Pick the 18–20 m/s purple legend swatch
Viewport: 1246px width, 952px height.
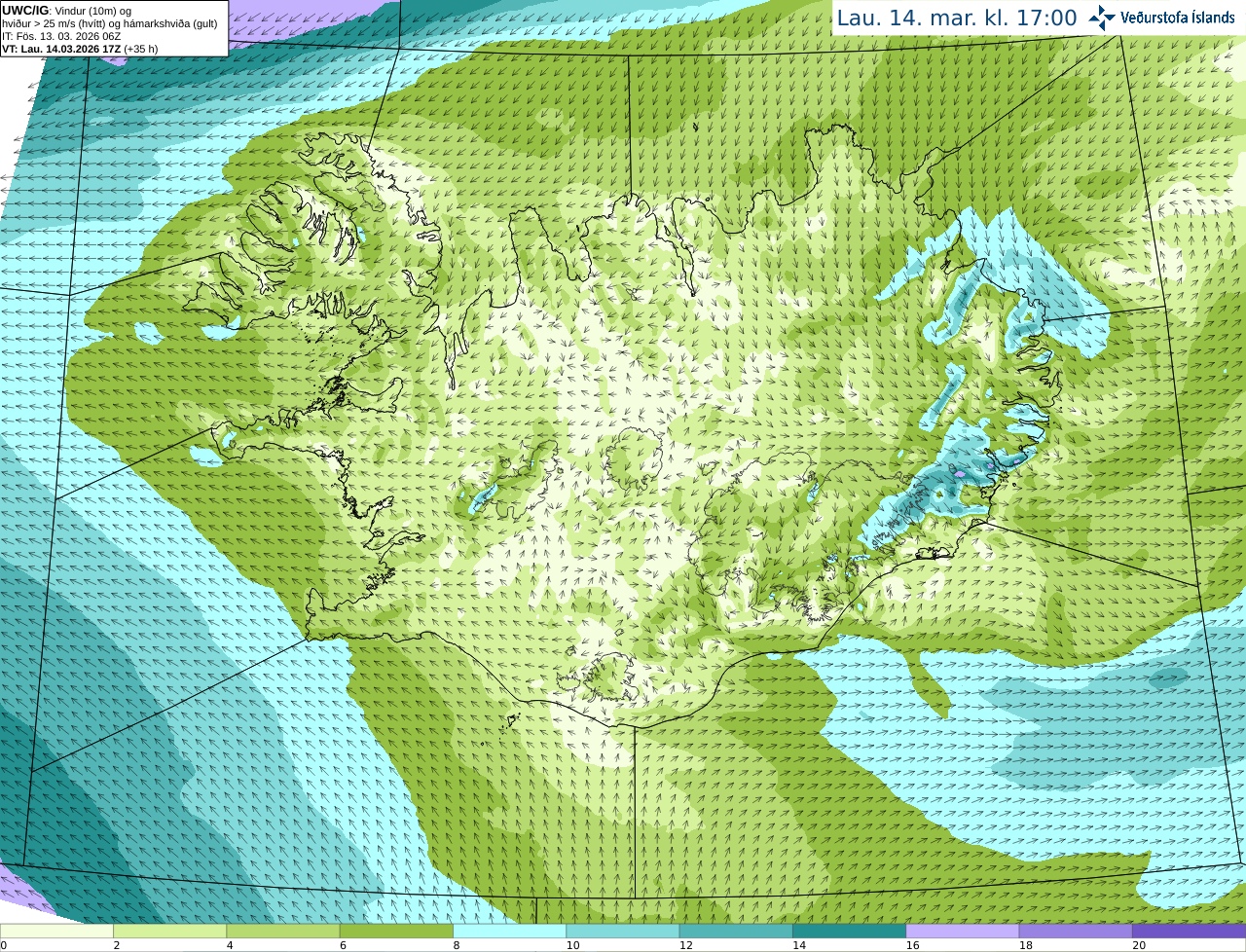pos(1076,931)
